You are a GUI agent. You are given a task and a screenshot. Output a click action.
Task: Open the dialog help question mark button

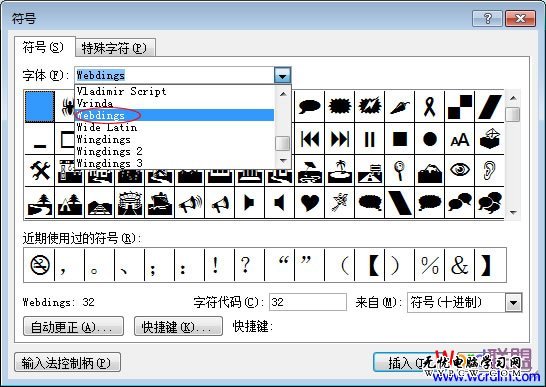488,18
